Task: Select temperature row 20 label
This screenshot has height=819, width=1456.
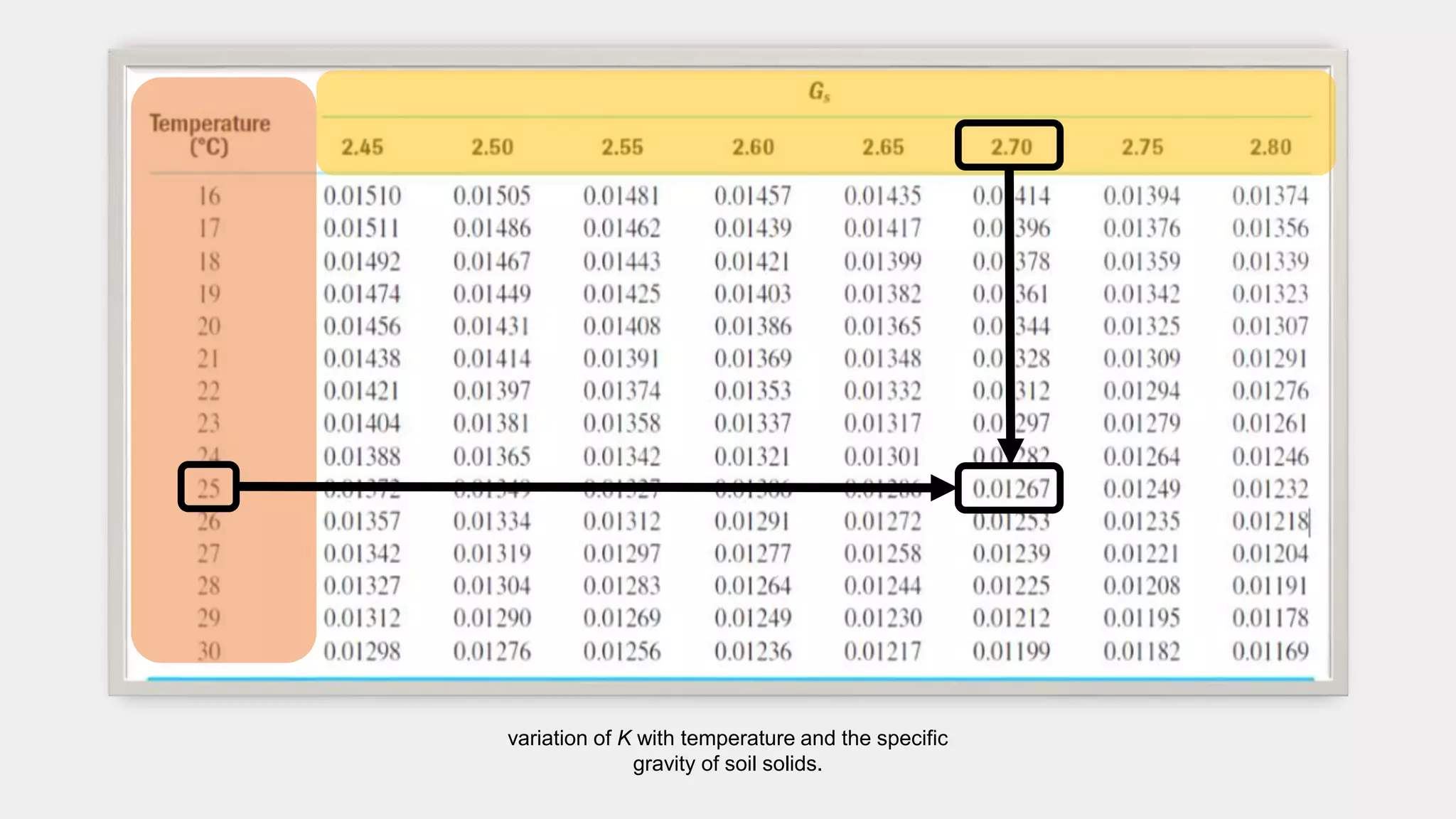Action: (x=209, y=326)
